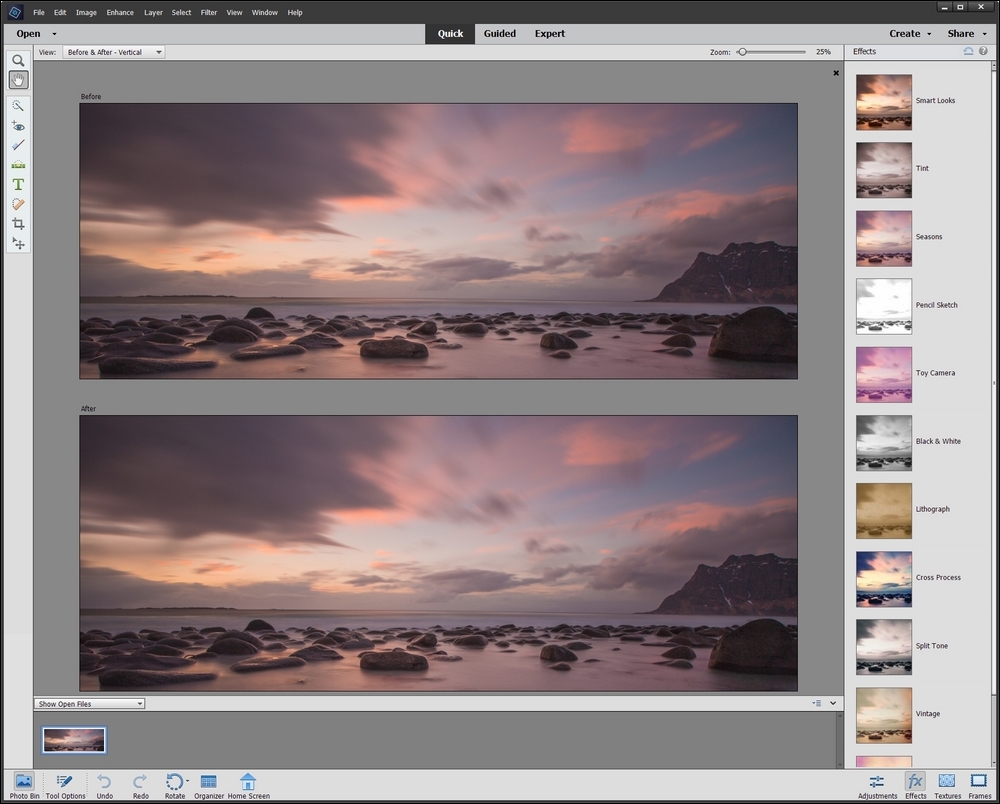
Task: Open the Rotate direction dropdown arrow
Action: [188, 780]
